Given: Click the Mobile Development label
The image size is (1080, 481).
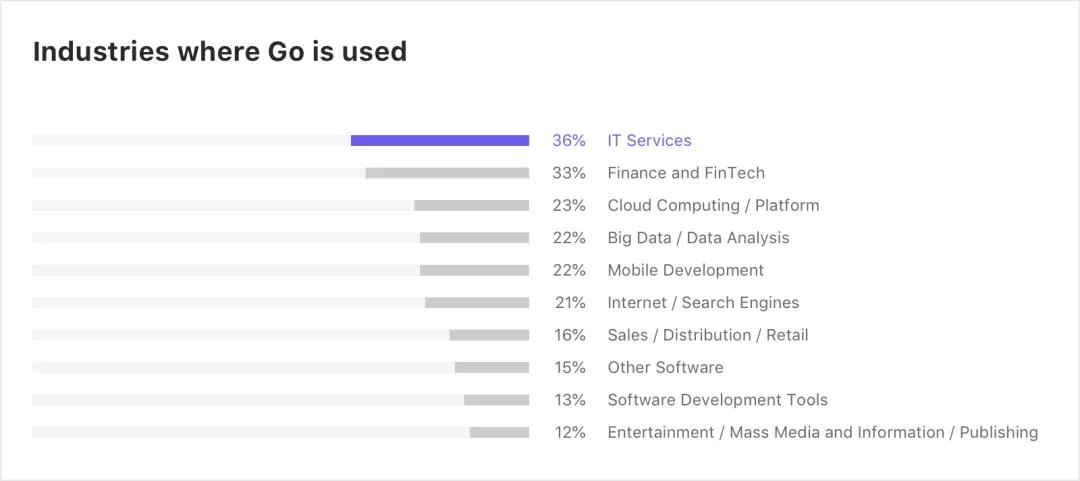Looking at the screenshot, I should (685, 270).
